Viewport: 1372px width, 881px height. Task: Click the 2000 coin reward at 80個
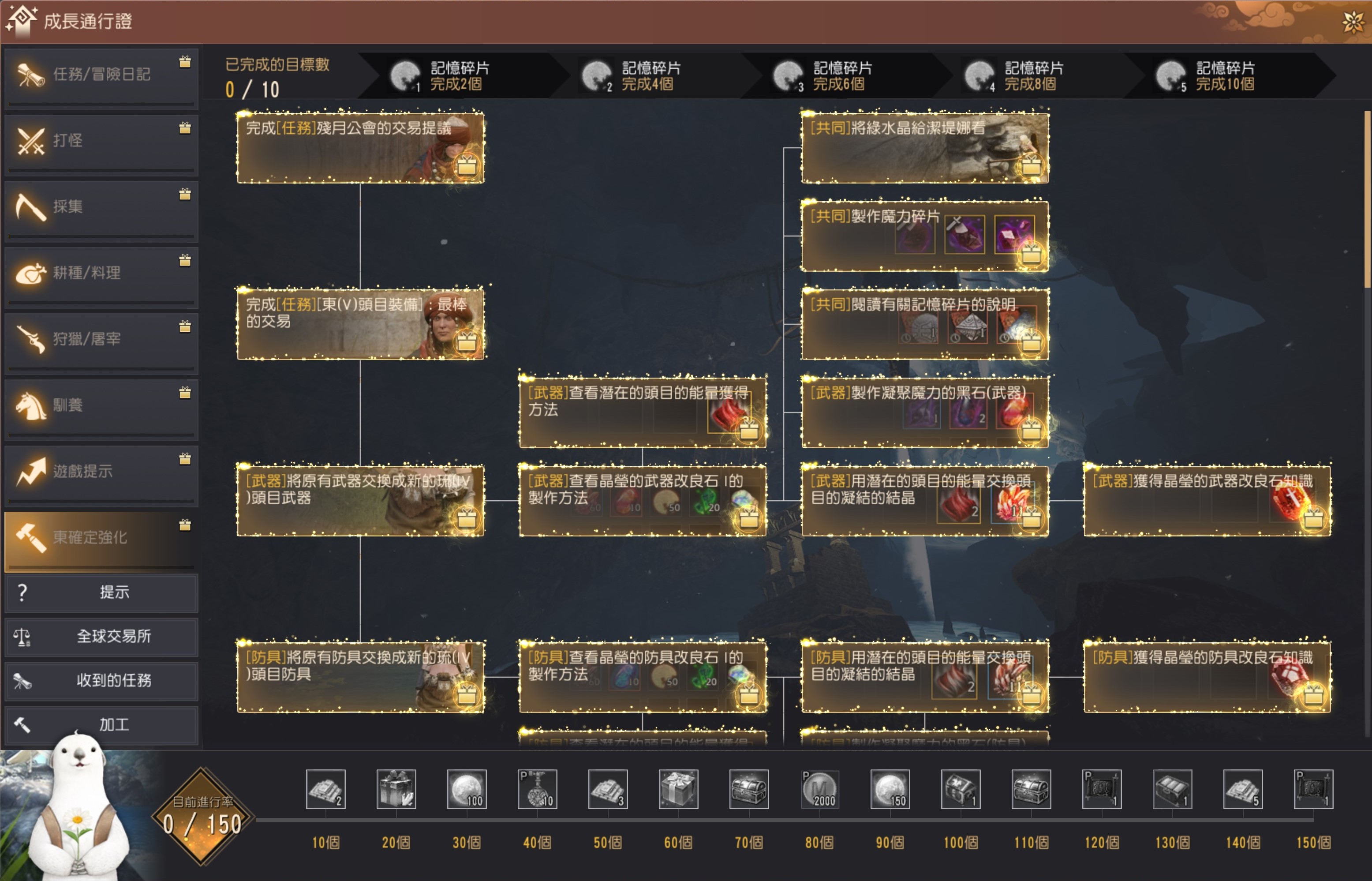[x=819, y=789]
